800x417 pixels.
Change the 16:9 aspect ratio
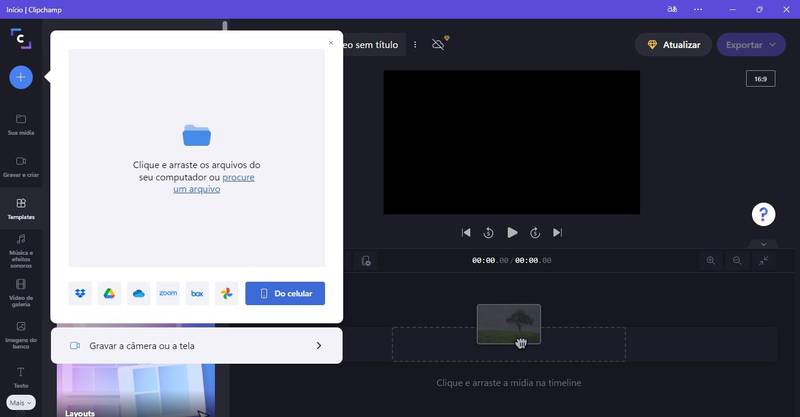coord(760,79)
